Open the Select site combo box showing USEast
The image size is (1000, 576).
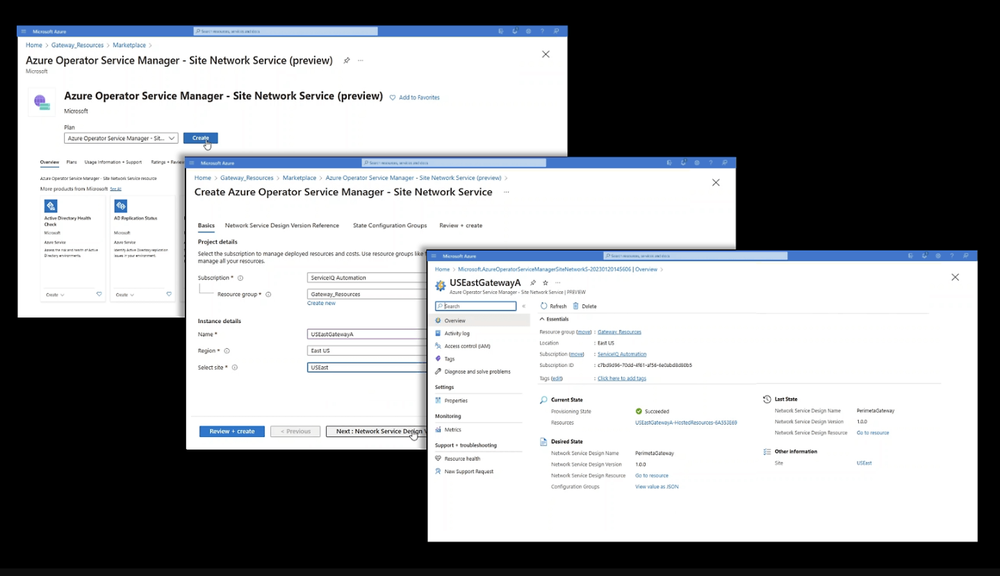pos(367,367)
